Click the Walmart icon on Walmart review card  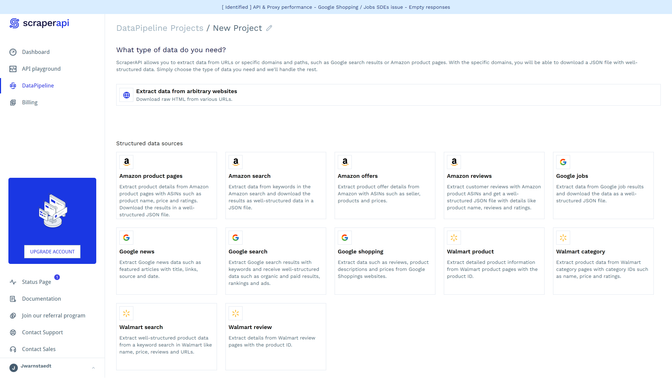[x=236, y=313]
